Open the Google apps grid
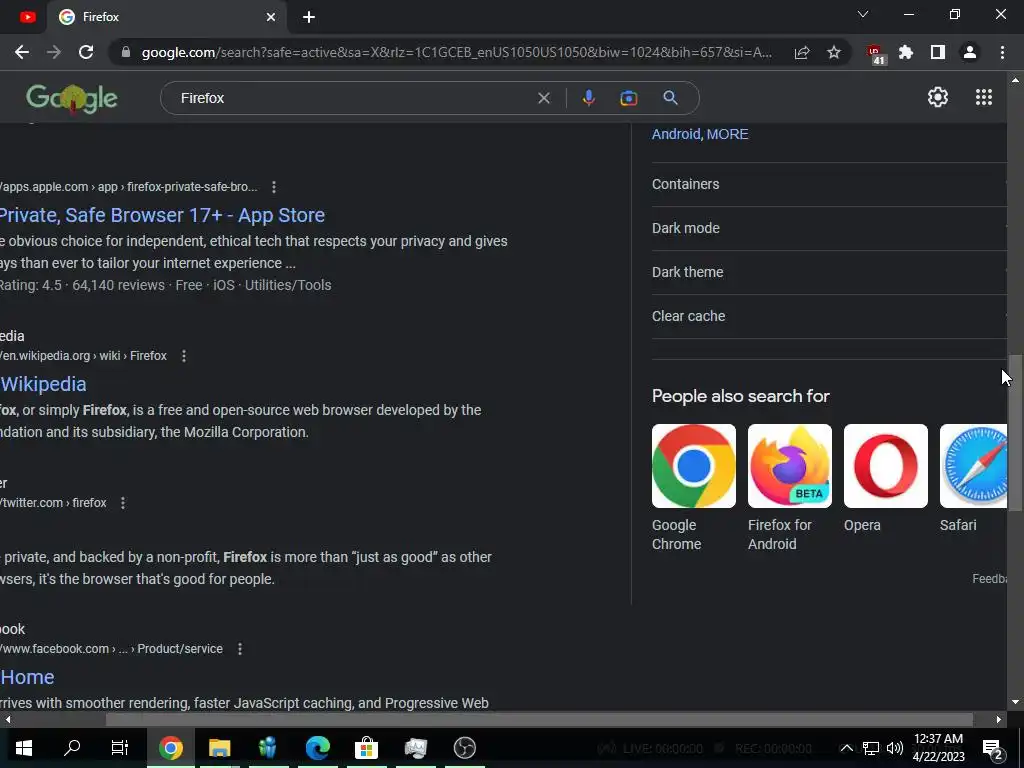 tap(984, 97)
